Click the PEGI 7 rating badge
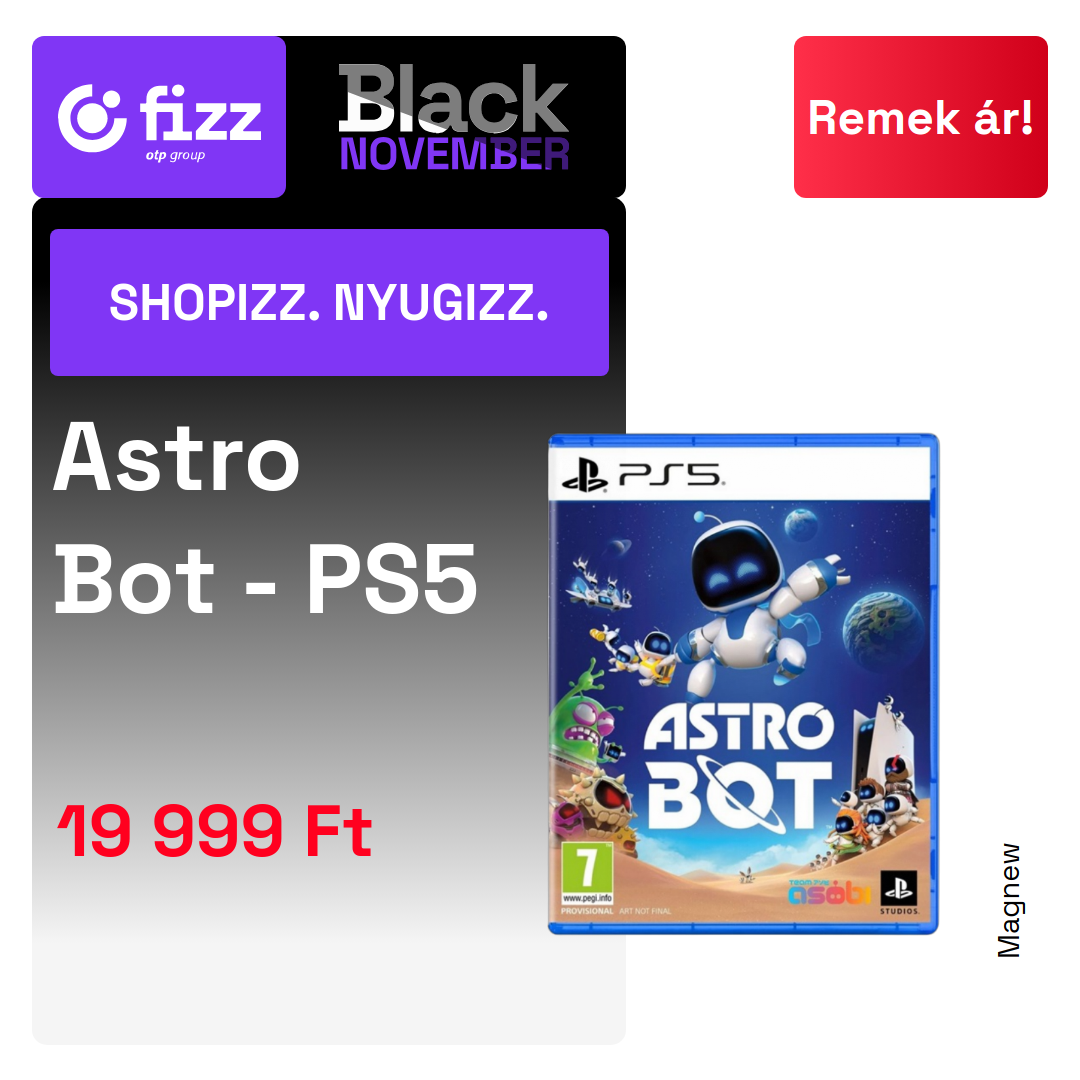Viewport: 1080px width, 1080px height. pos(587,872)
